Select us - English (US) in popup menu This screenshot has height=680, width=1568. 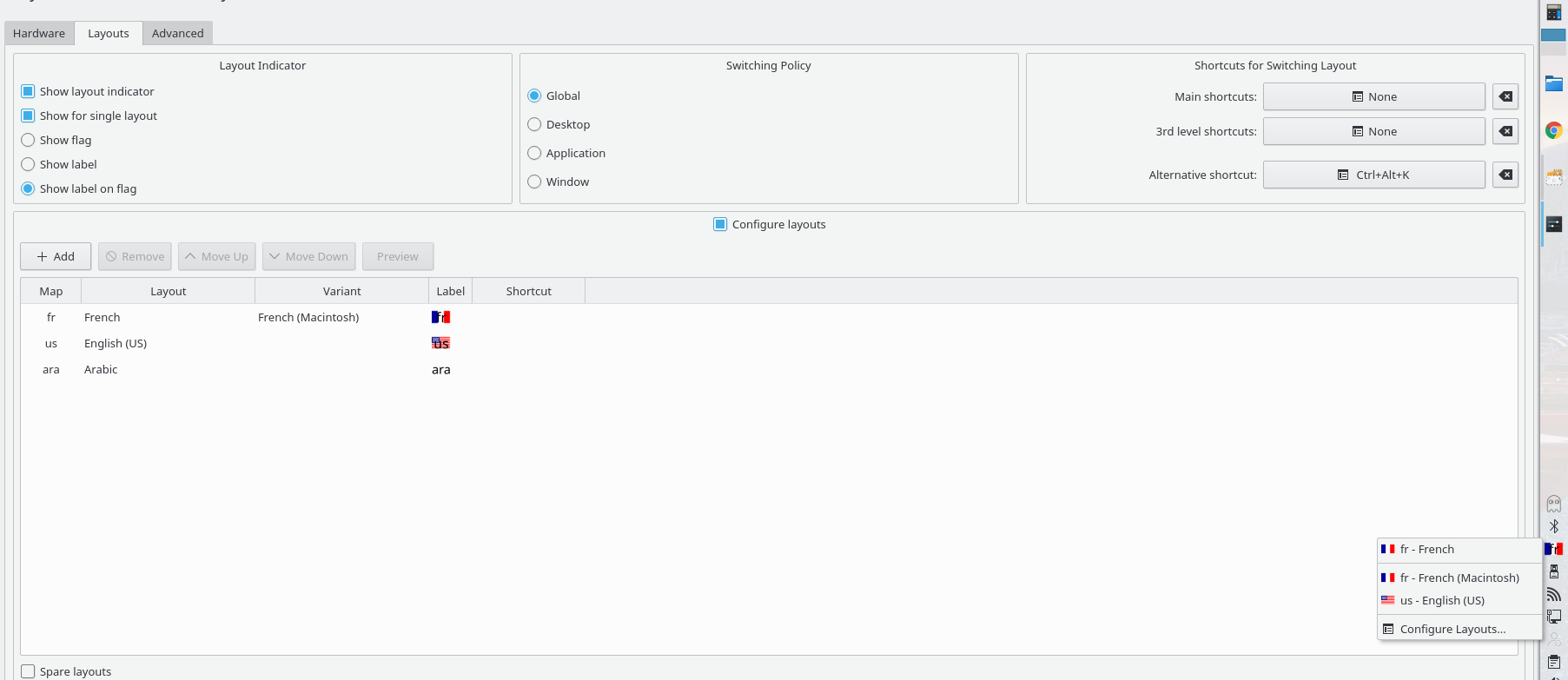pos(1459,600)
